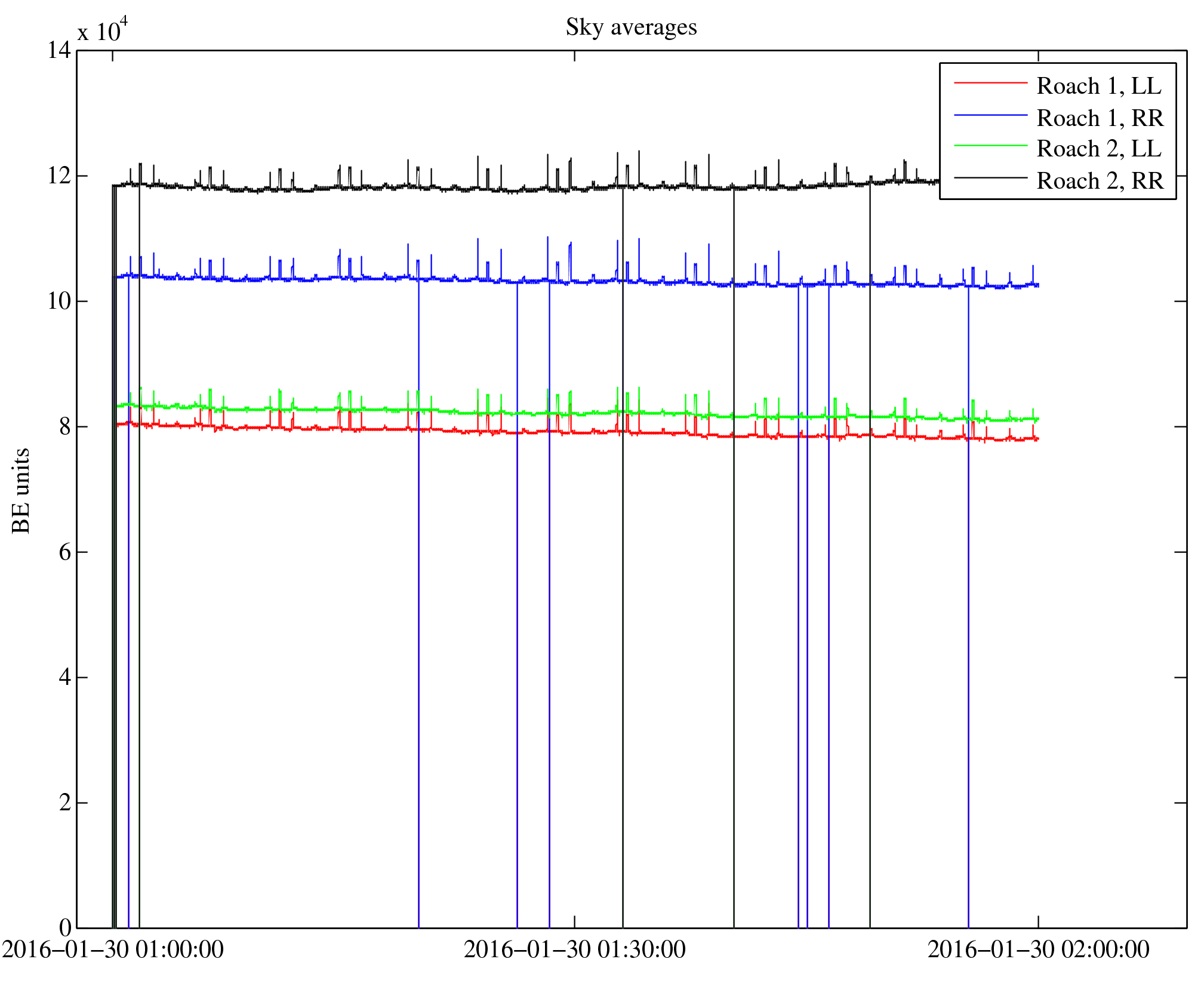
Task: Click the green line sample in legend
Action: tap(990, 146)
